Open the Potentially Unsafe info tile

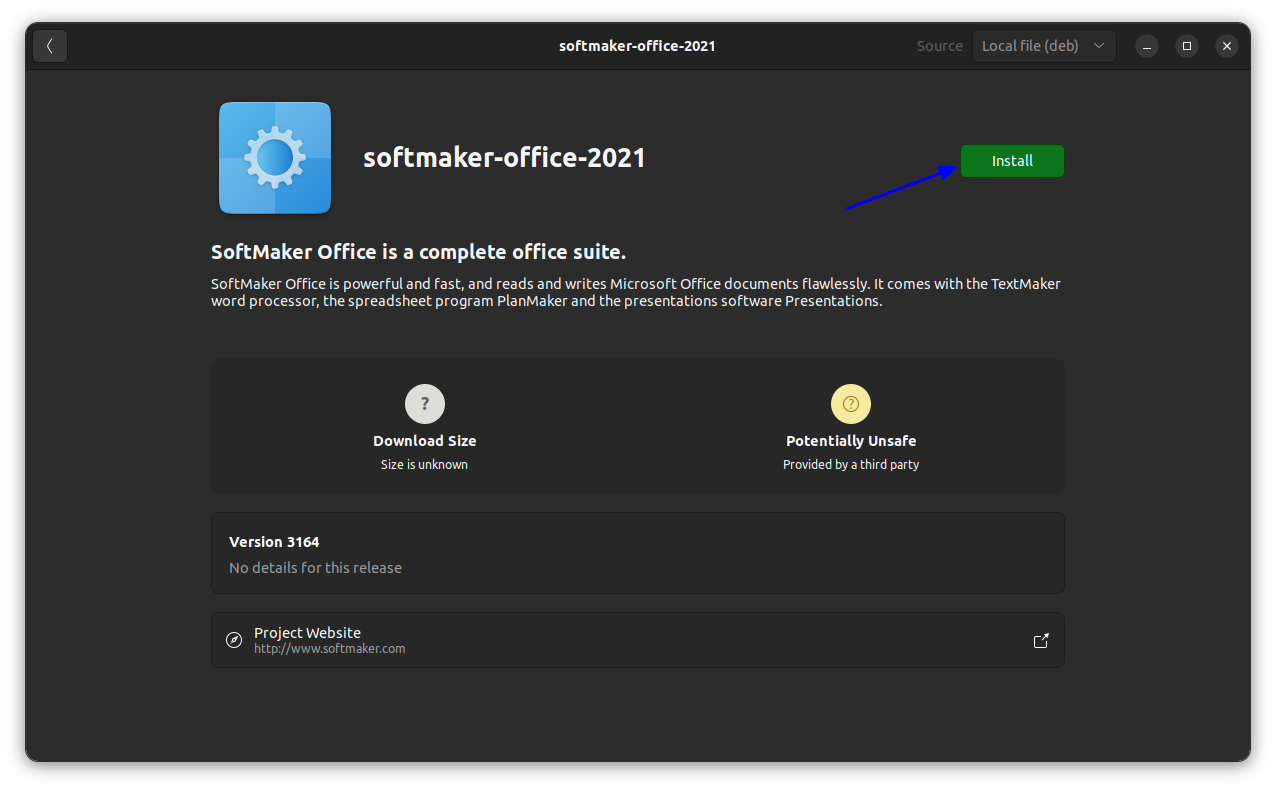(x=851, y=427)
